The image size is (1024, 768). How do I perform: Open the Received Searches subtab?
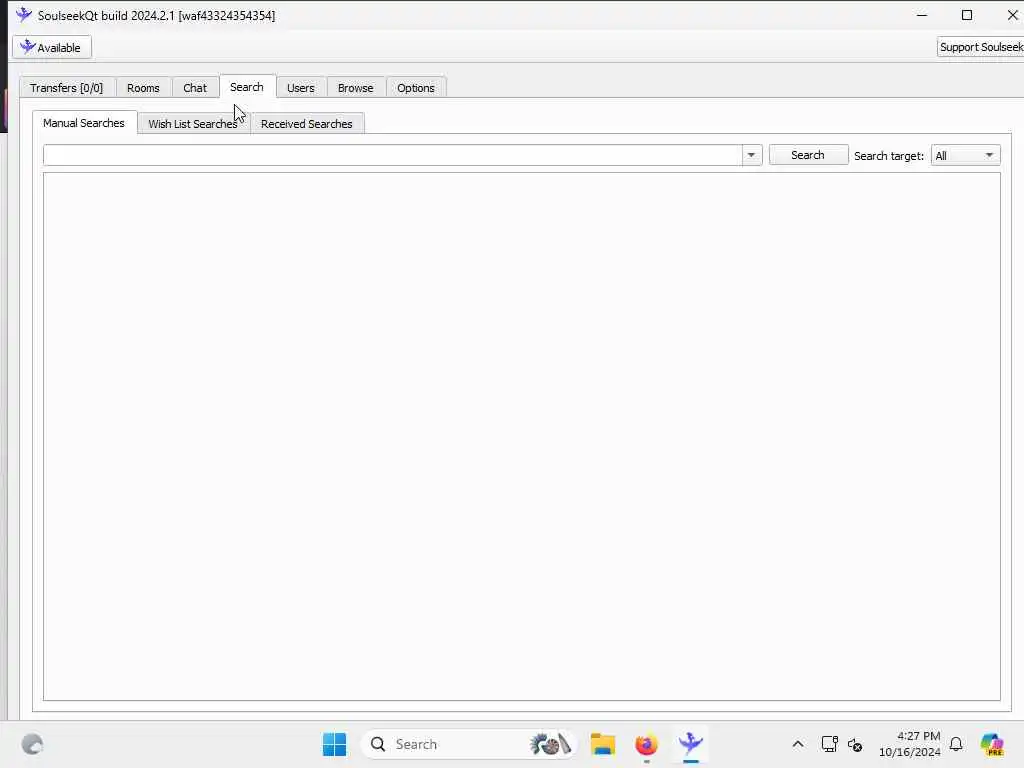[x=307, y=123]
